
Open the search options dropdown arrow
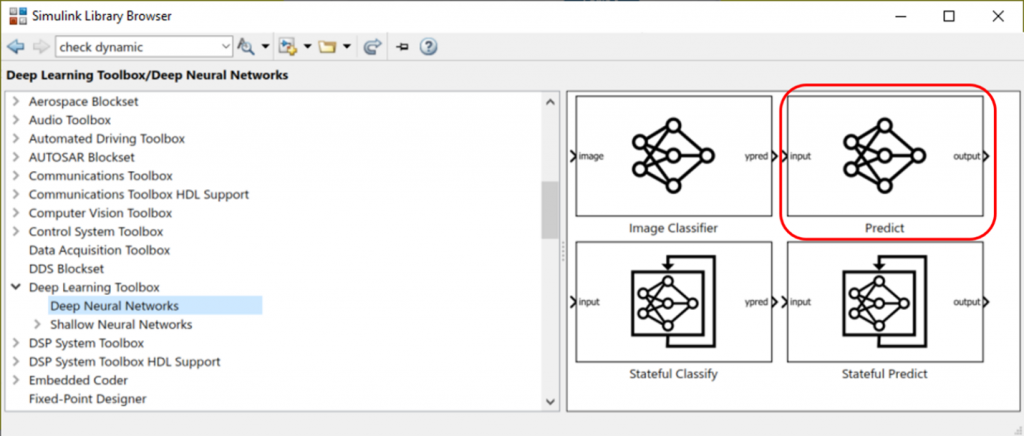pyautogui.click(x=265, y=47)
